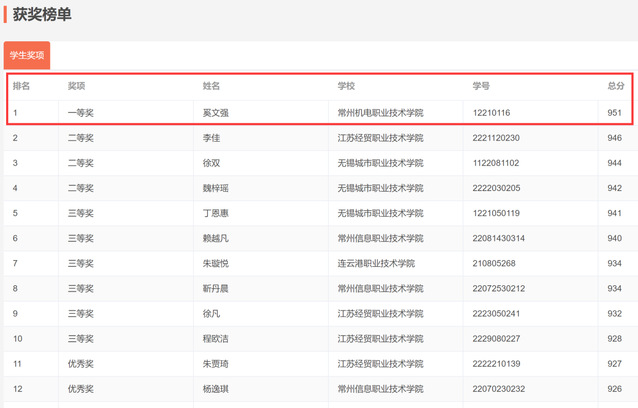Select the score 951 cell
This screenshot has height=408, width=638.
pos(614,113)
